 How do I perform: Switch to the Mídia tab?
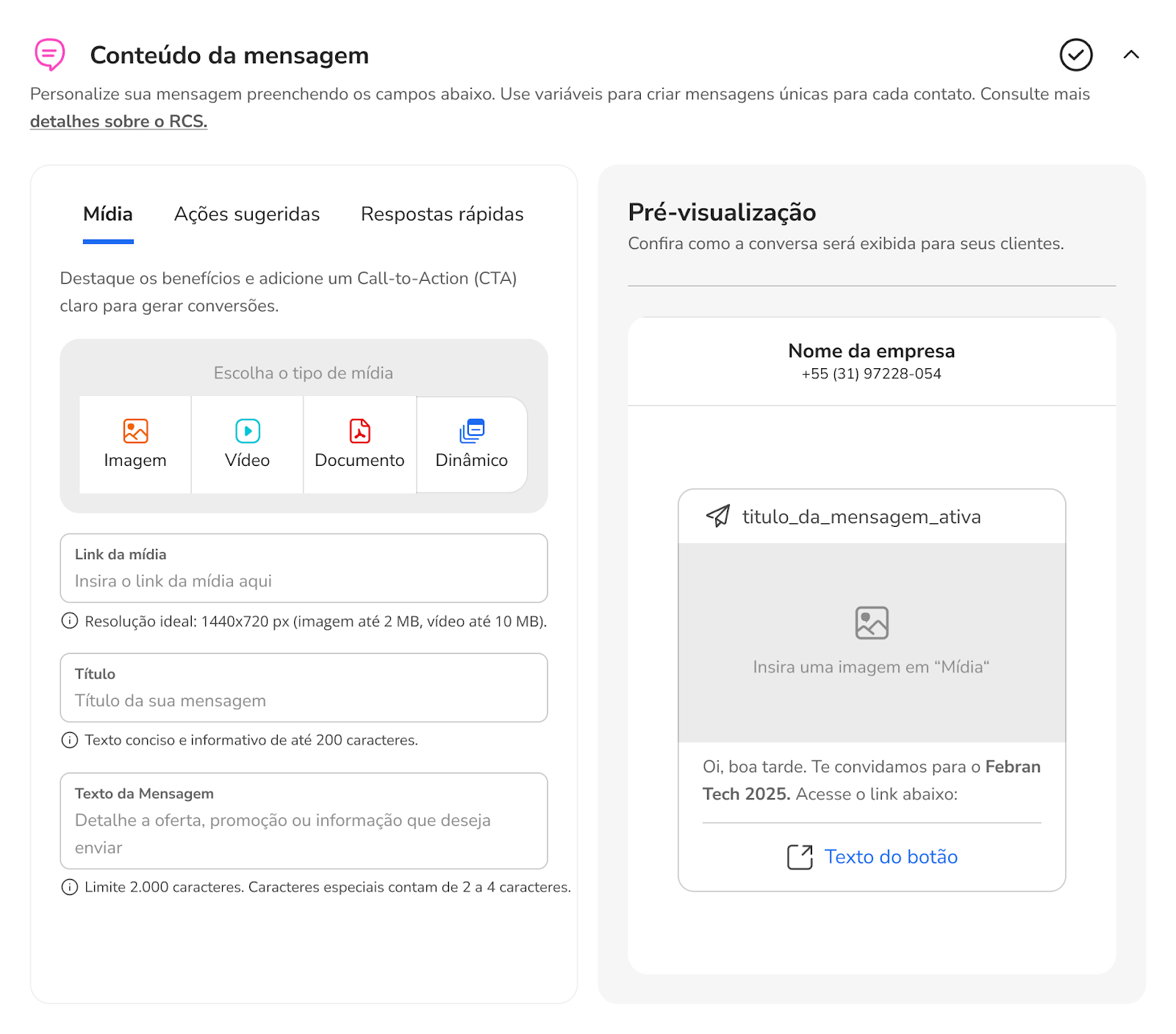tap(108, 215)
